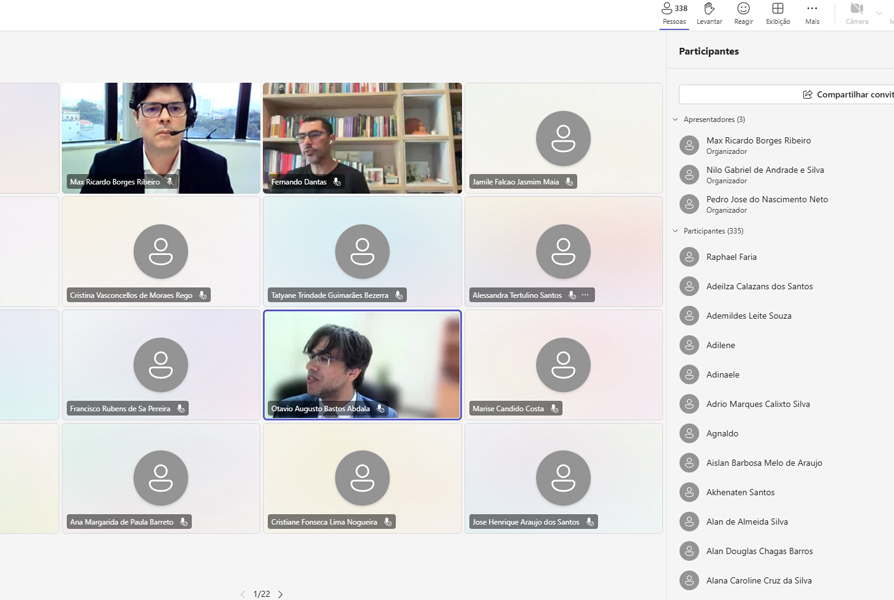Click Ana Margarida de Paula Barreto tile
Screen dimensions: 894x600
(161, 478)
